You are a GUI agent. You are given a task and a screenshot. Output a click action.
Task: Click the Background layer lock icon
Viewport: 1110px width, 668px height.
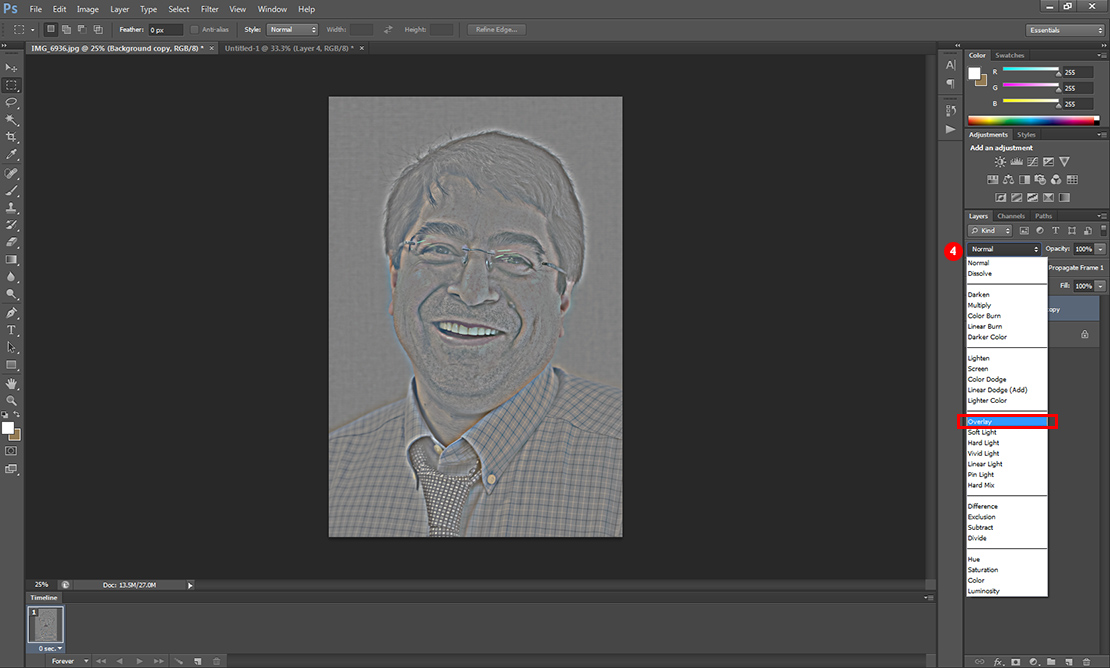pos(1085,334)
